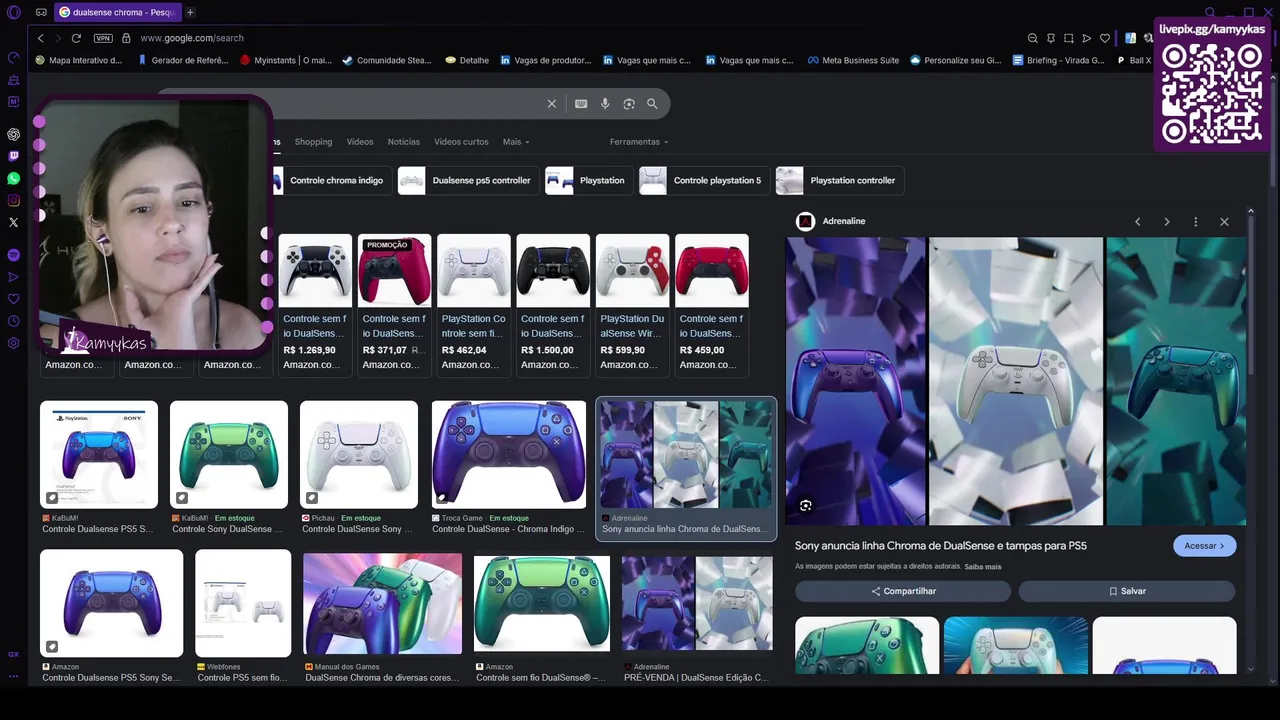Viewport: 1280px width, 720px height.
Task: Open X (Twitter) from the sidebar
Action: coord(13,222)
